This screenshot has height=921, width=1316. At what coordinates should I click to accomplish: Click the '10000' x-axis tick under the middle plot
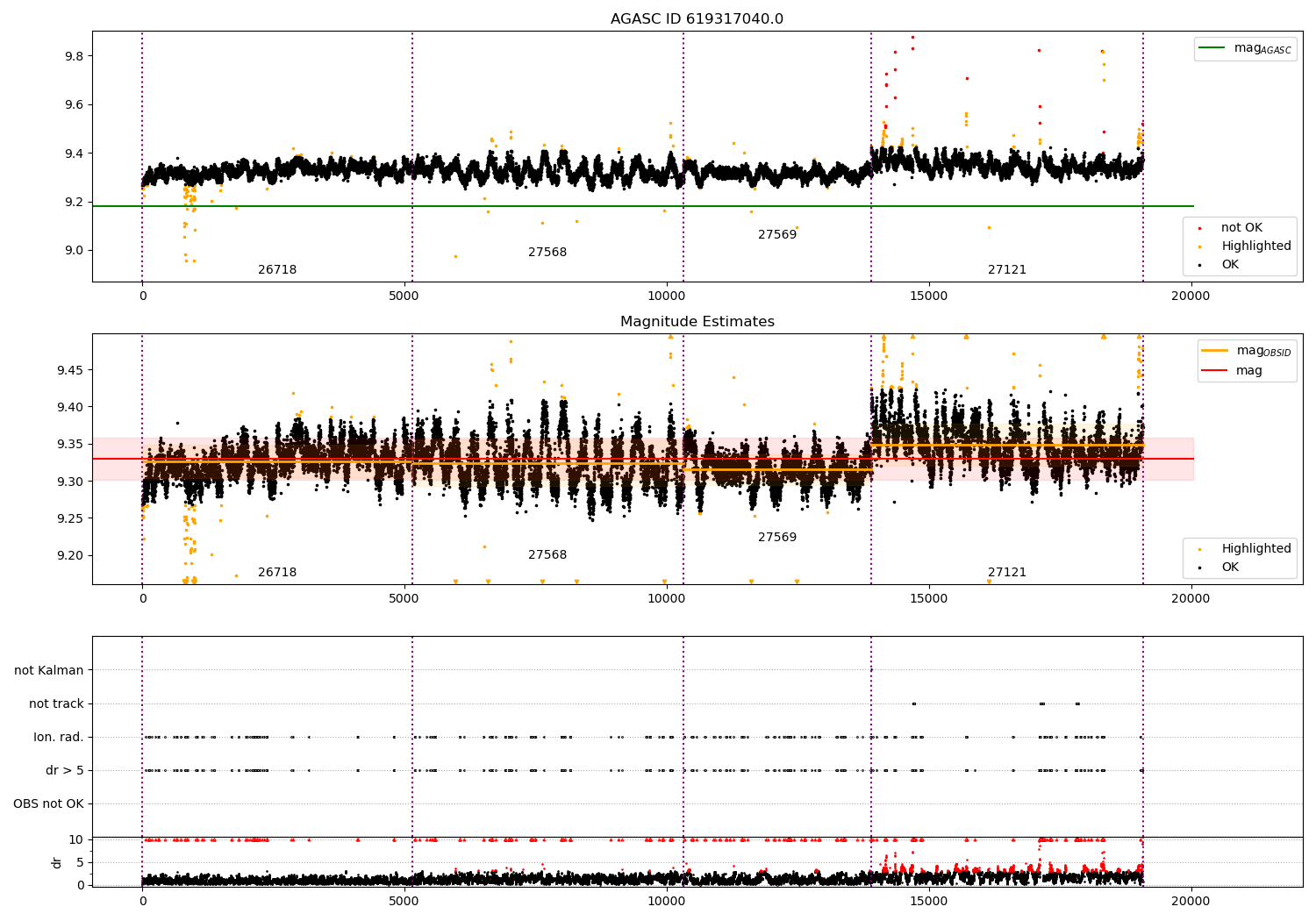pos(666,599)
